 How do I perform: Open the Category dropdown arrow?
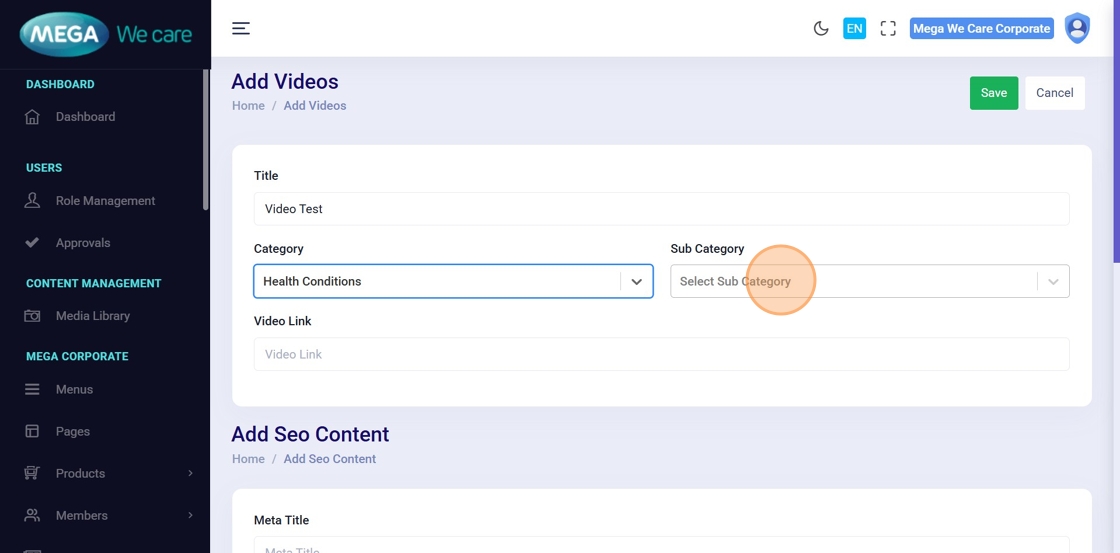click(x=636, y=282)
